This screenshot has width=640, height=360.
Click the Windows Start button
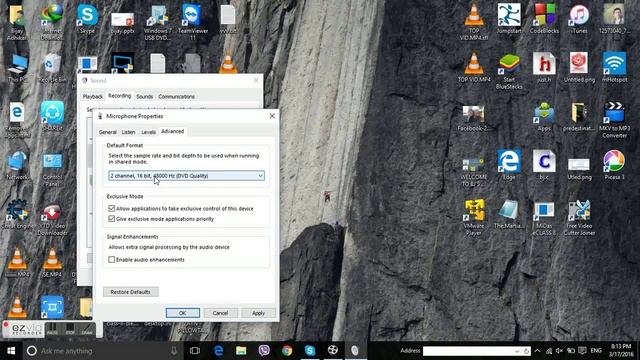[x=11, y=350]
